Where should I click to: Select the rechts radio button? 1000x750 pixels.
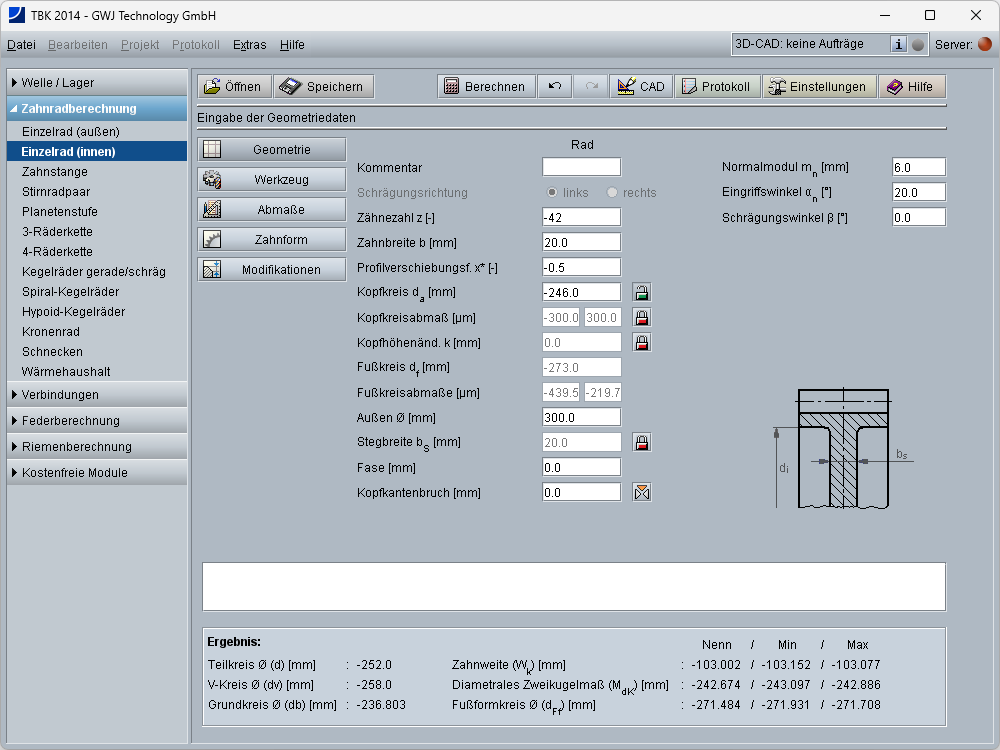point(612,192)
